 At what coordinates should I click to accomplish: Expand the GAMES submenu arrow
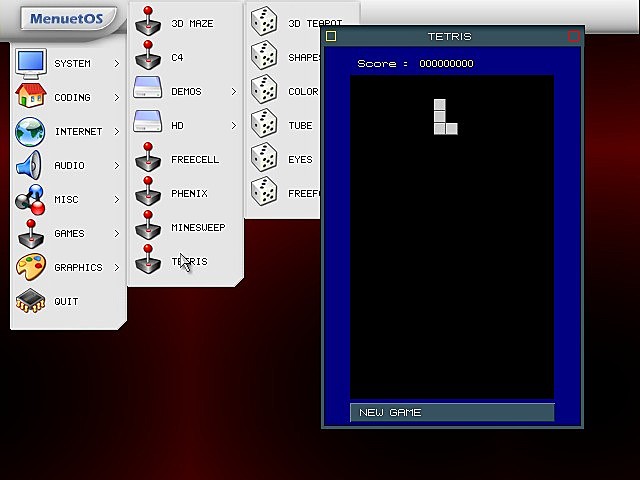point(117,233)
